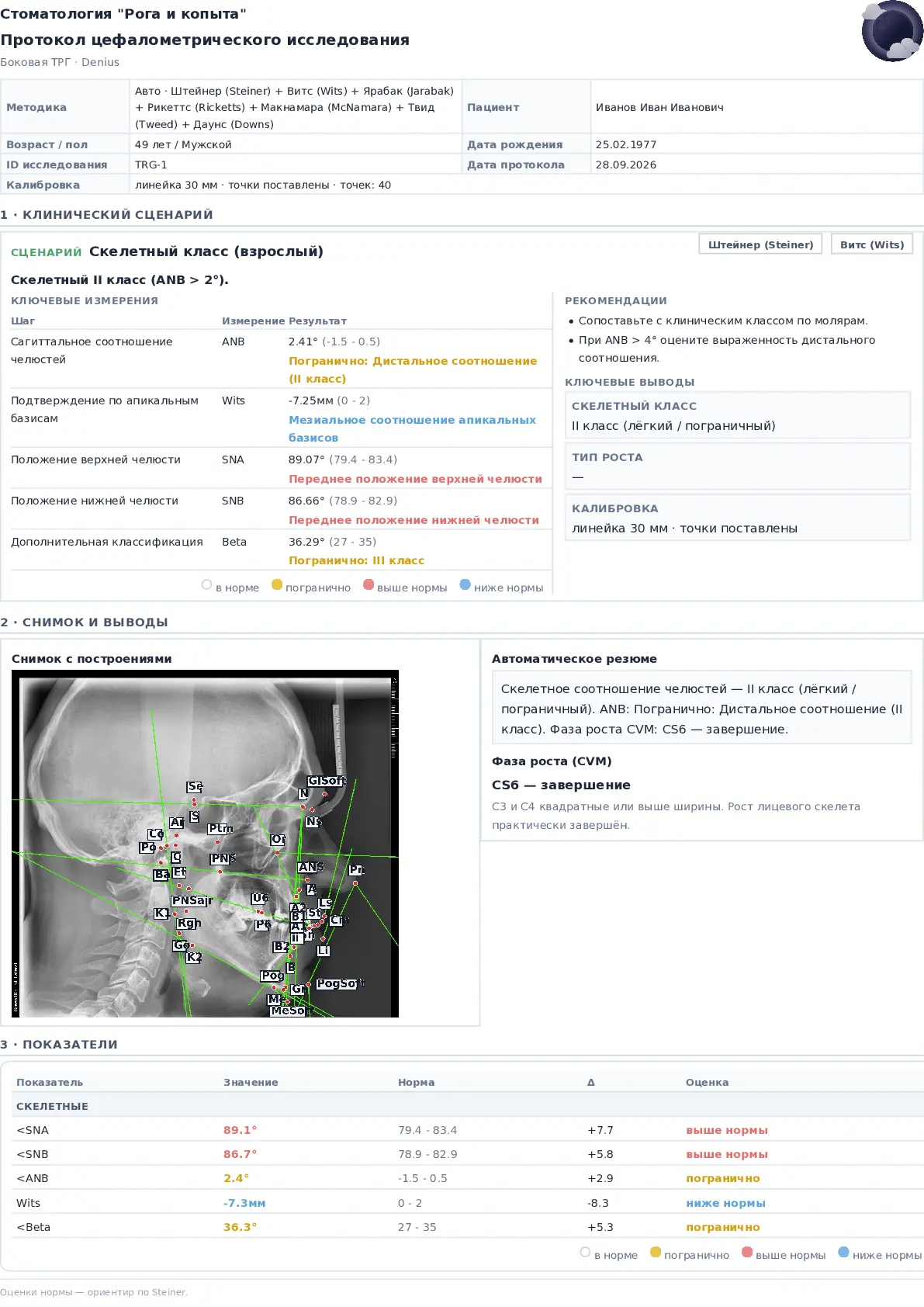The width and height of the screenshot is (924, 1307).
Task: Click the ANB result value '2.41°'
Action: coord(303,341)
